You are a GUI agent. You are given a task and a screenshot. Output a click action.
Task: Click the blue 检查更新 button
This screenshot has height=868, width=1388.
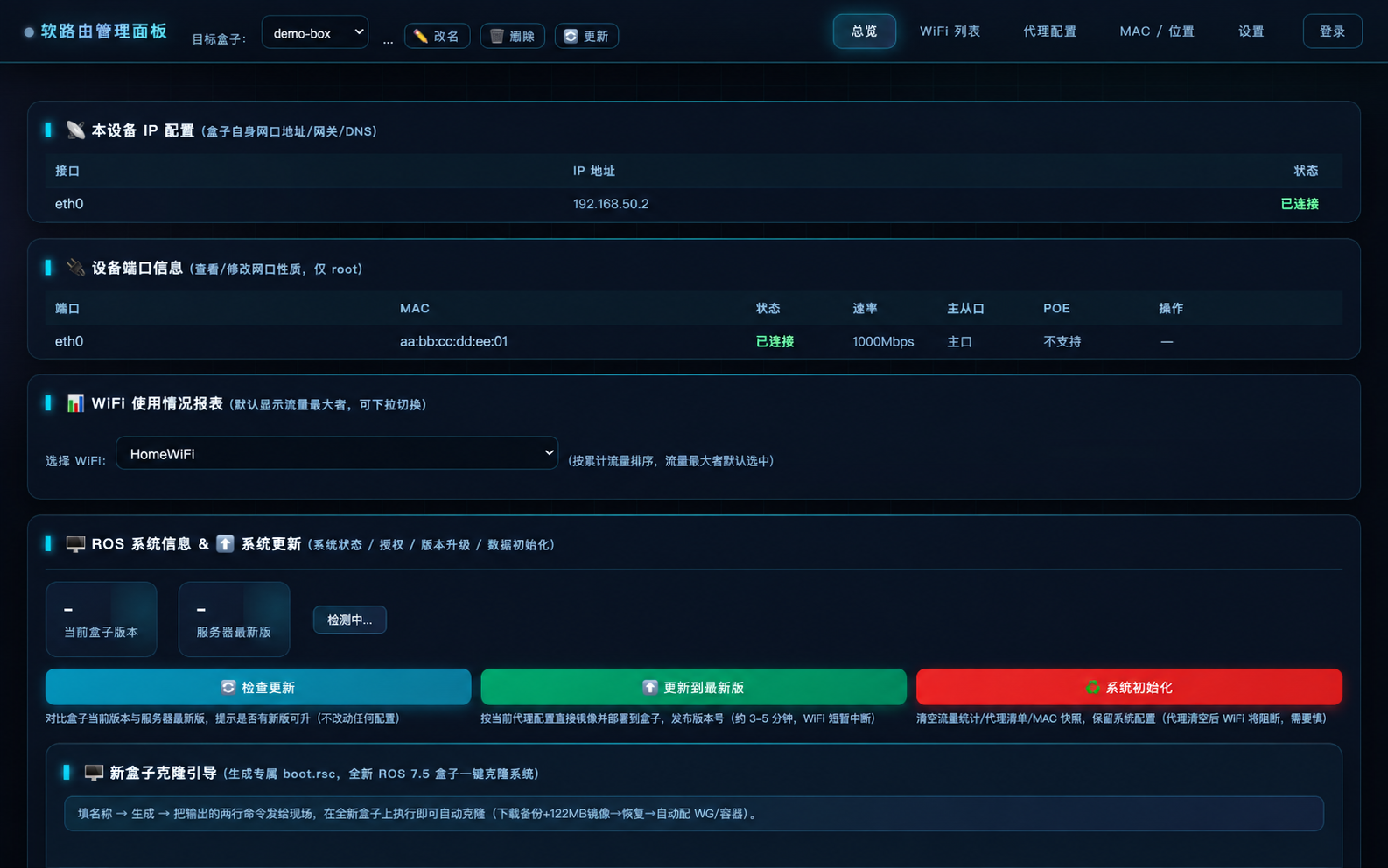[x=258, y=687]
